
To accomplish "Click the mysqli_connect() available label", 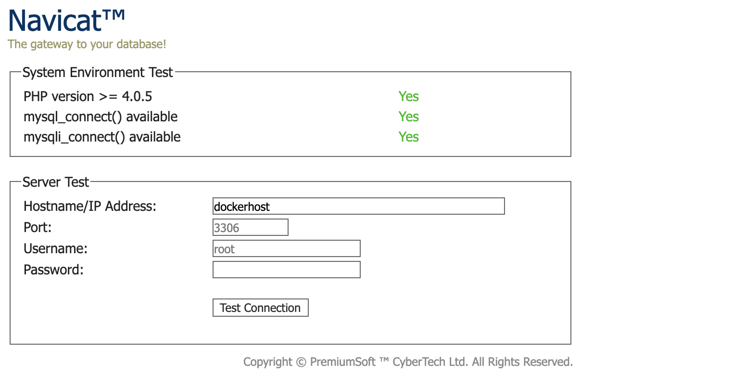I will (102, 137).
